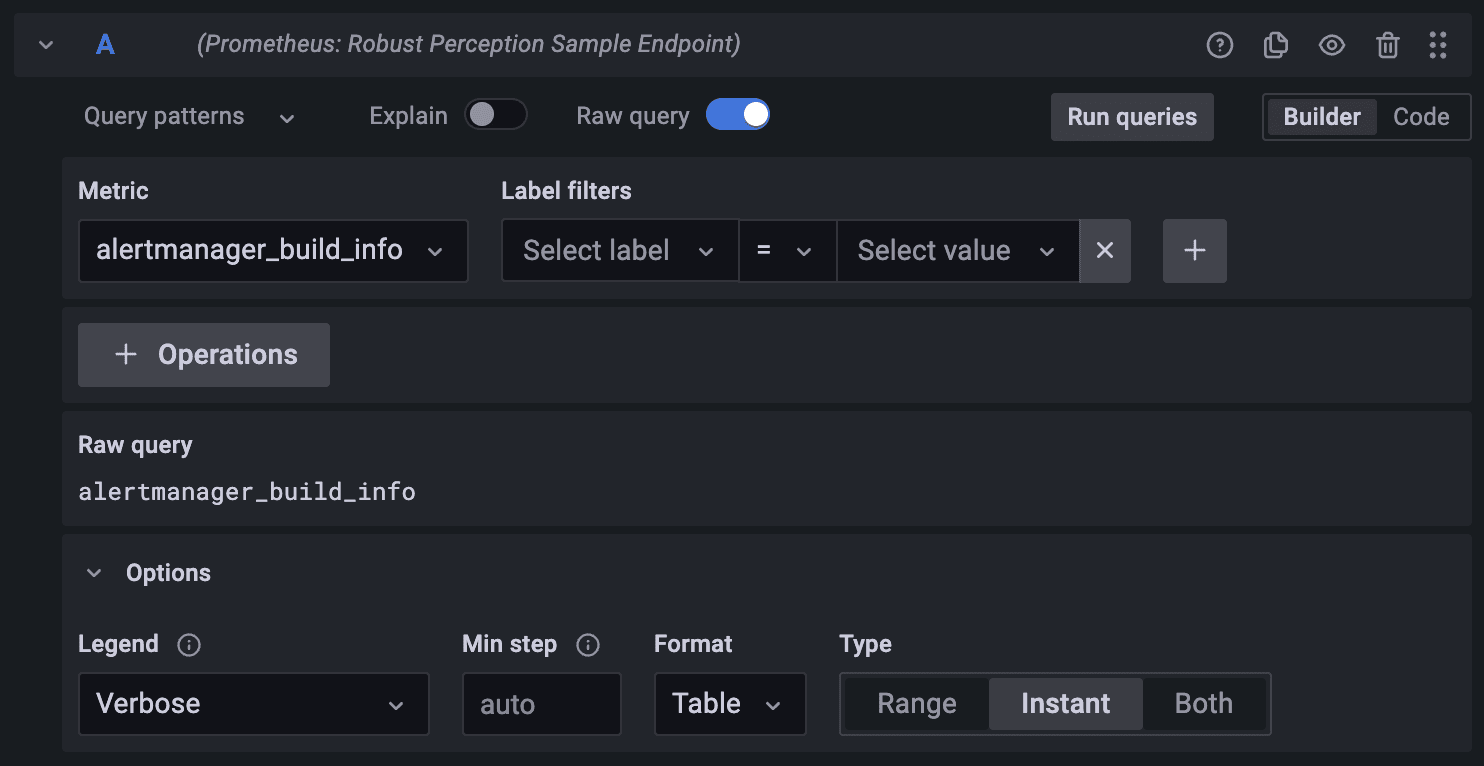Open the query help icon
Viewport: 1484px width, 766px height.
tap(1220, 45)
